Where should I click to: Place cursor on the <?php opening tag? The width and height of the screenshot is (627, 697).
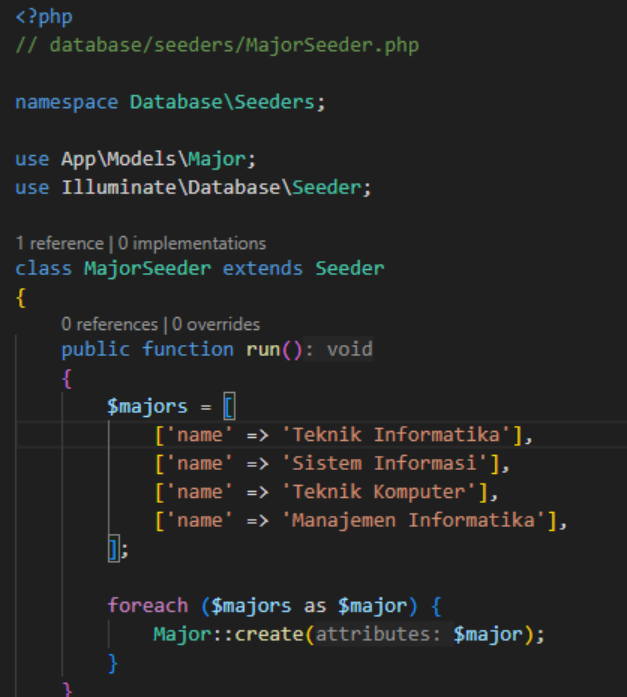[43, 17]
